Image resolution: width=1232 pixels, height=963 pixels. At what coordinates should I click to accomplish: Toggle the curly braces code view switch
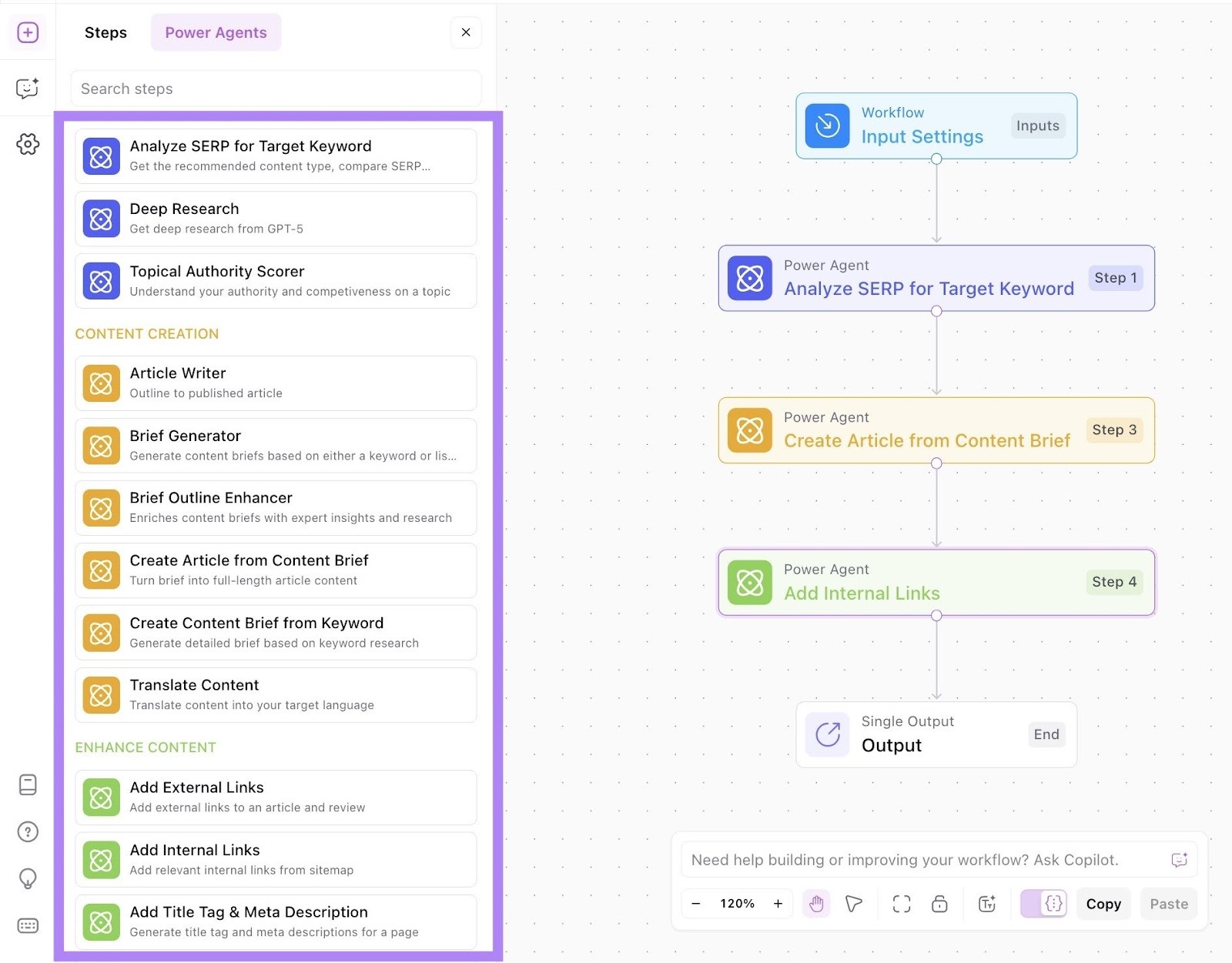click(1043, 904)
